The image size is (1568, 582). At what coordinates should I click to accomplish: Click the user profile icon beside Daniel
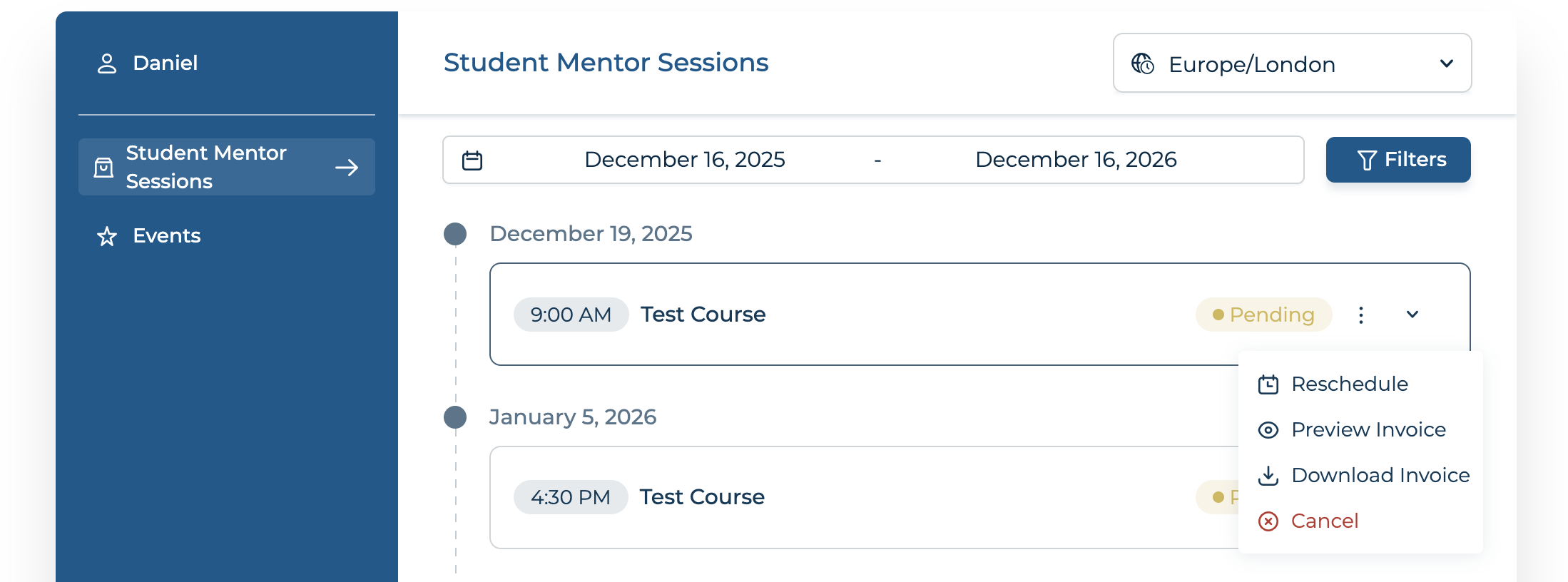(107, 63)
